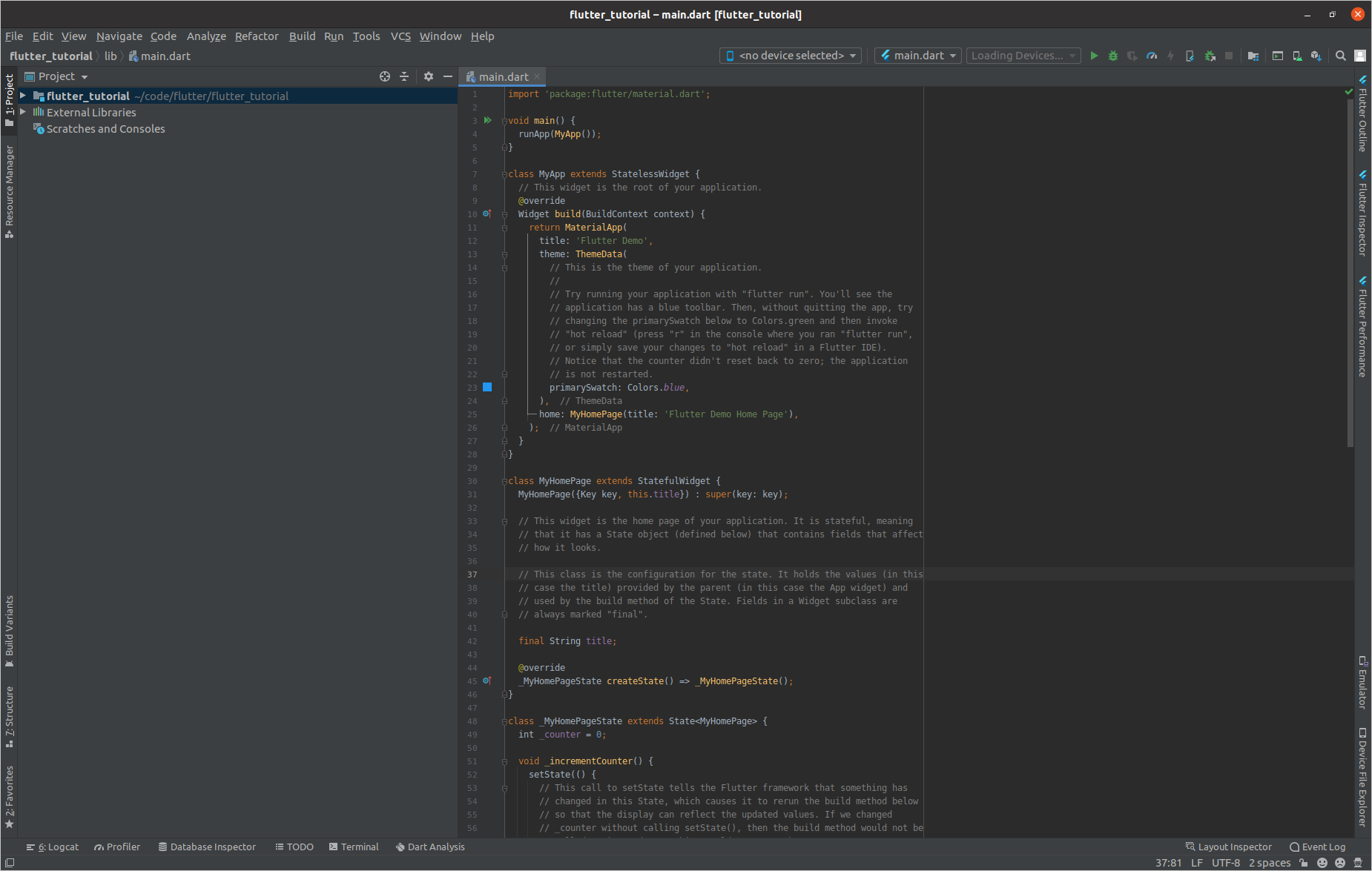Click the run gutter arrow beside main()
This screenshot has width=1372, height=871.
point(487,120)
